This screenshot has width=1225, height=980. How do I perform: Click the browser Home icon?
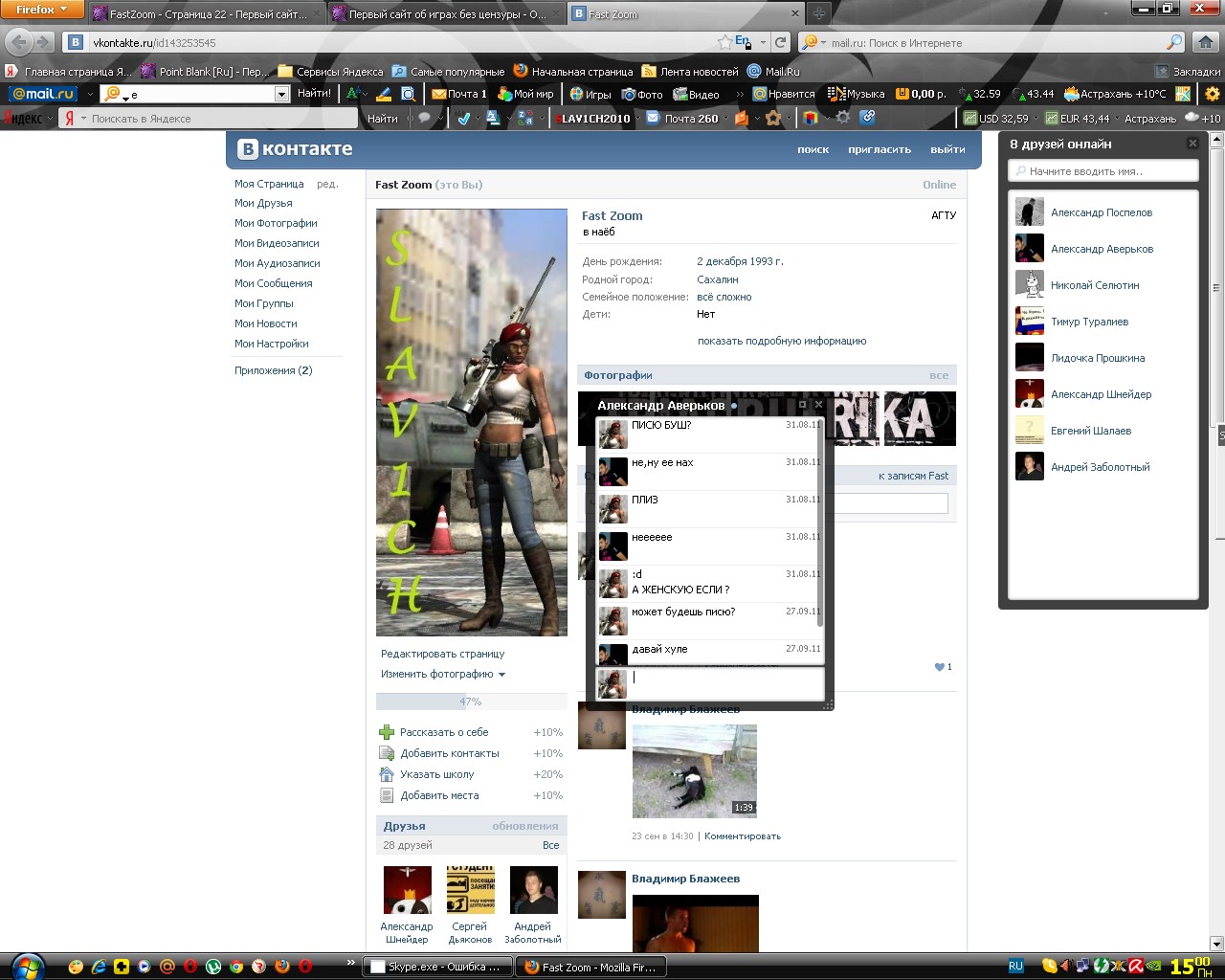point(1206,42)
